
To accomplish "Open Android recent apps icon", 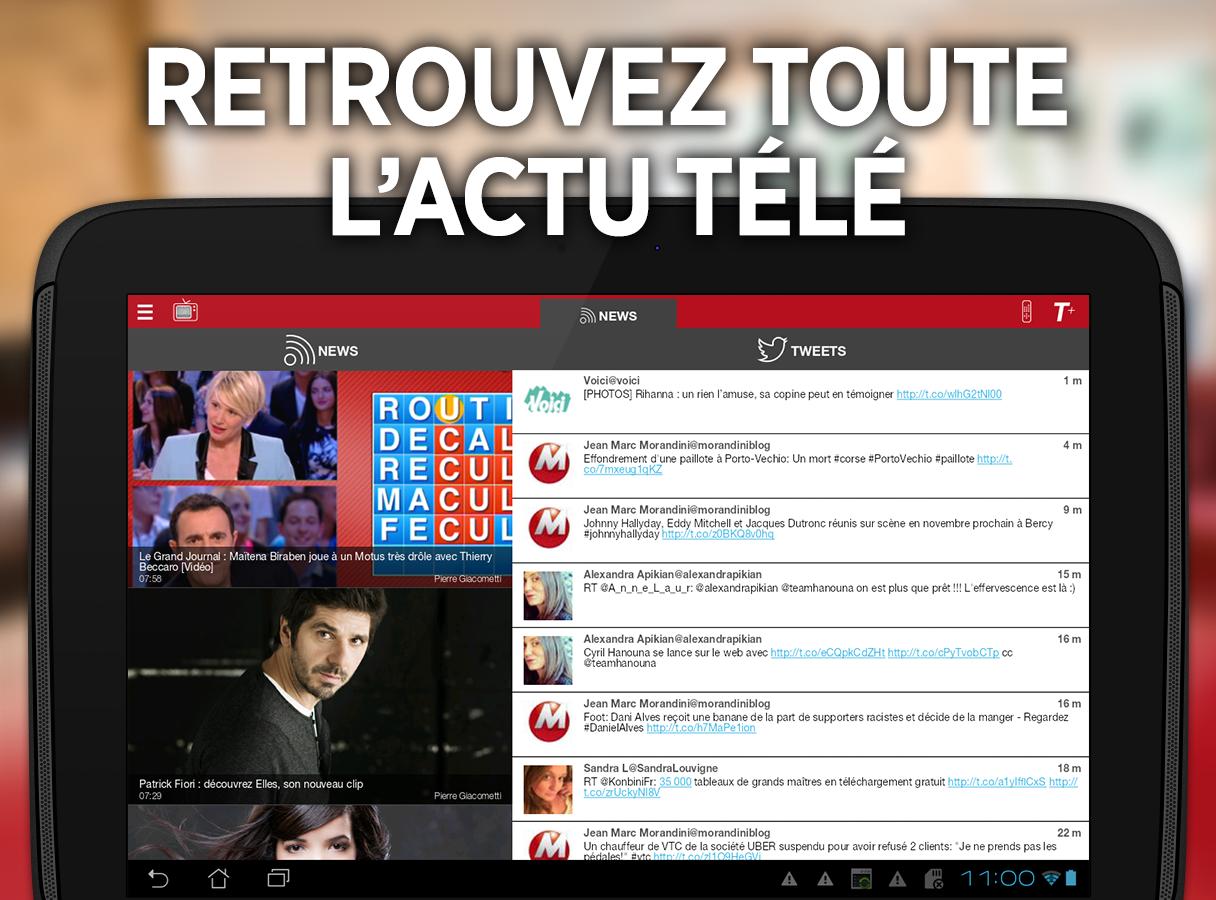I will [x=278, y=879].
